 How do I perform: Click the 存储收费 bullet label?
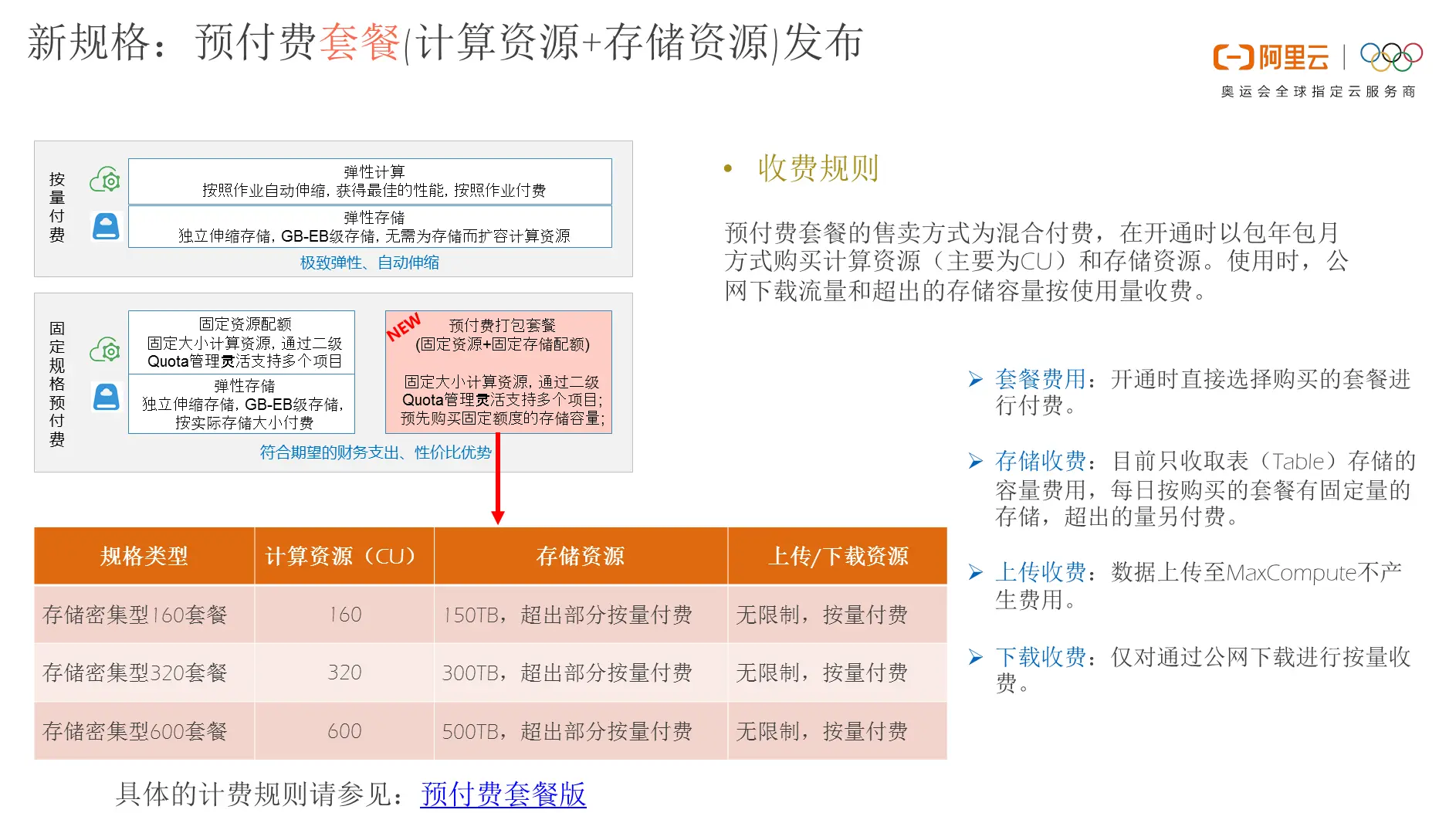pyautogui.click(x=1041, y=461)
